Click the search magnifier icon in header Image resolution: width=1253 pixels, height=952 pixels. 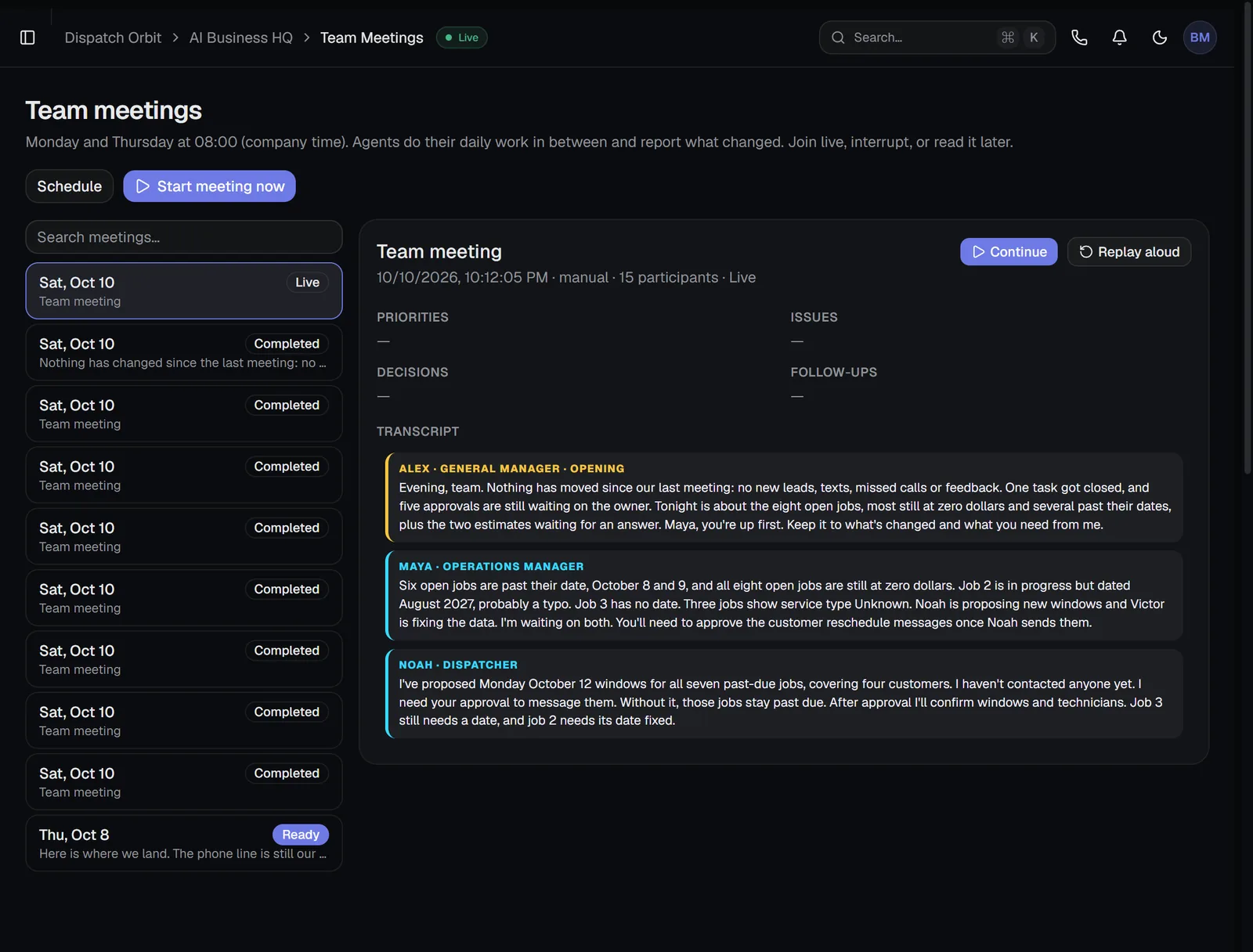(838, 38)
